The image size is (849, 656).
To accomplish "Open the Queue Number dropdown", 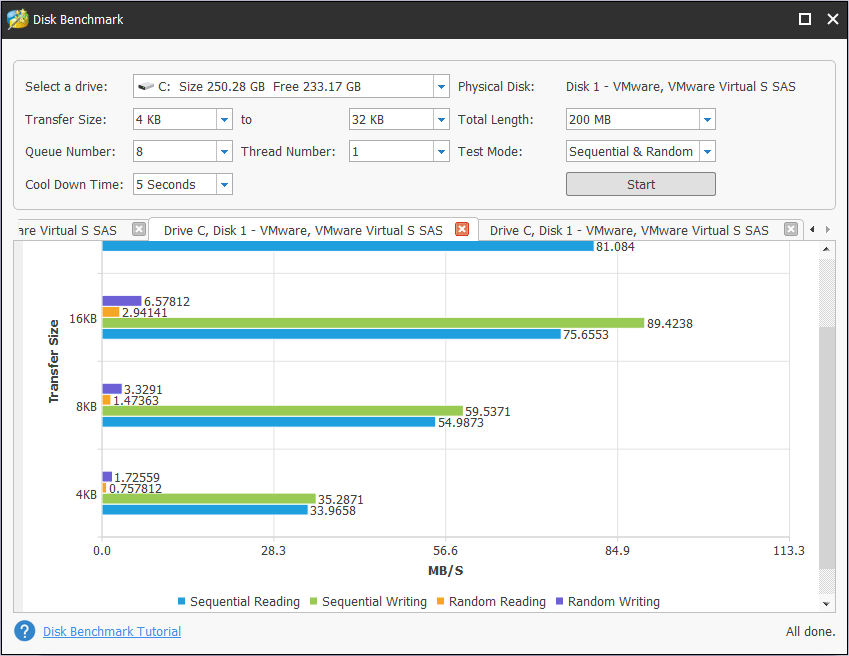I will pos(224,152).
